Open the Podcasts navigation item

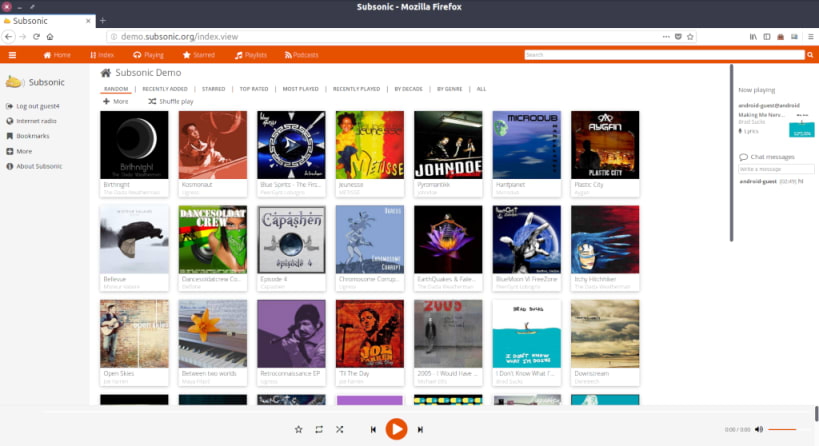(301, 55)
